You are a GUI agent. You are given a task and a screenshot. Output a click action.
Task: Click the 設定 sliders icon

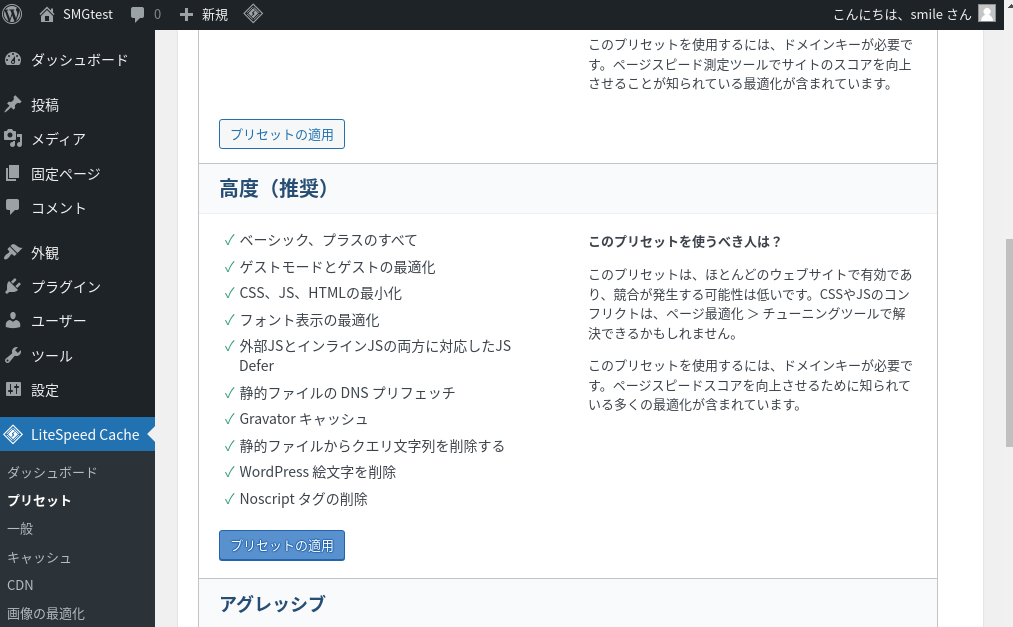point(13,389)
